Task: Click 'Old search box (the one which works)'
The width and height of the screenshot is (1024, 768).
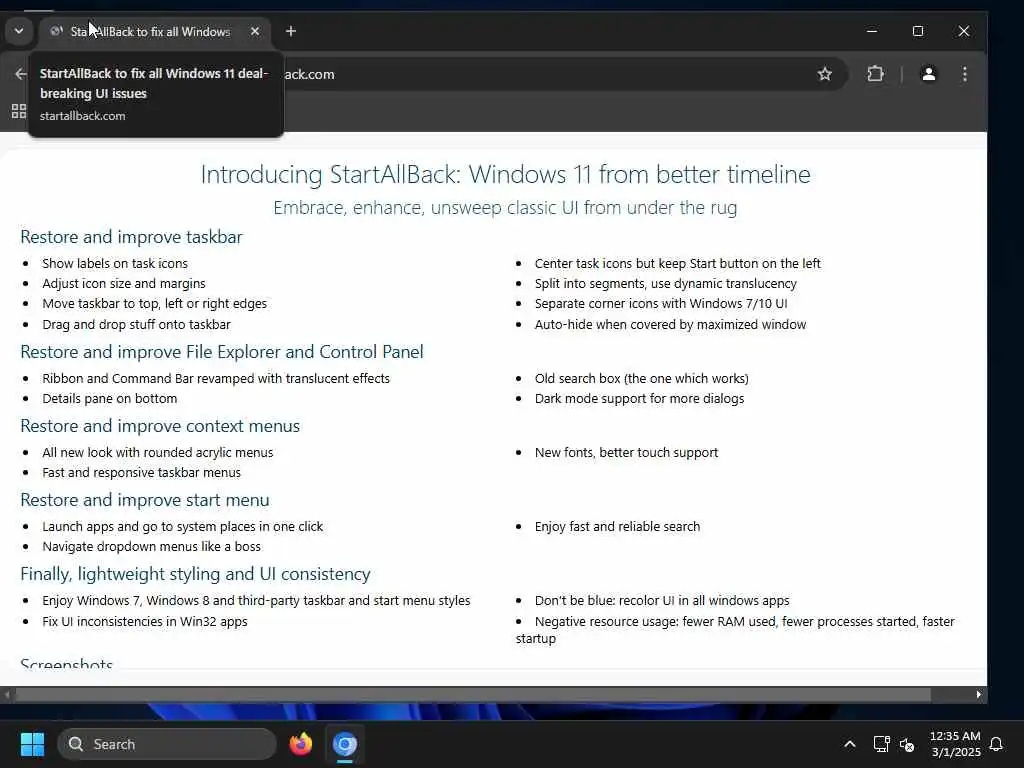Action: pyautogui.click(x=641, y=378)
